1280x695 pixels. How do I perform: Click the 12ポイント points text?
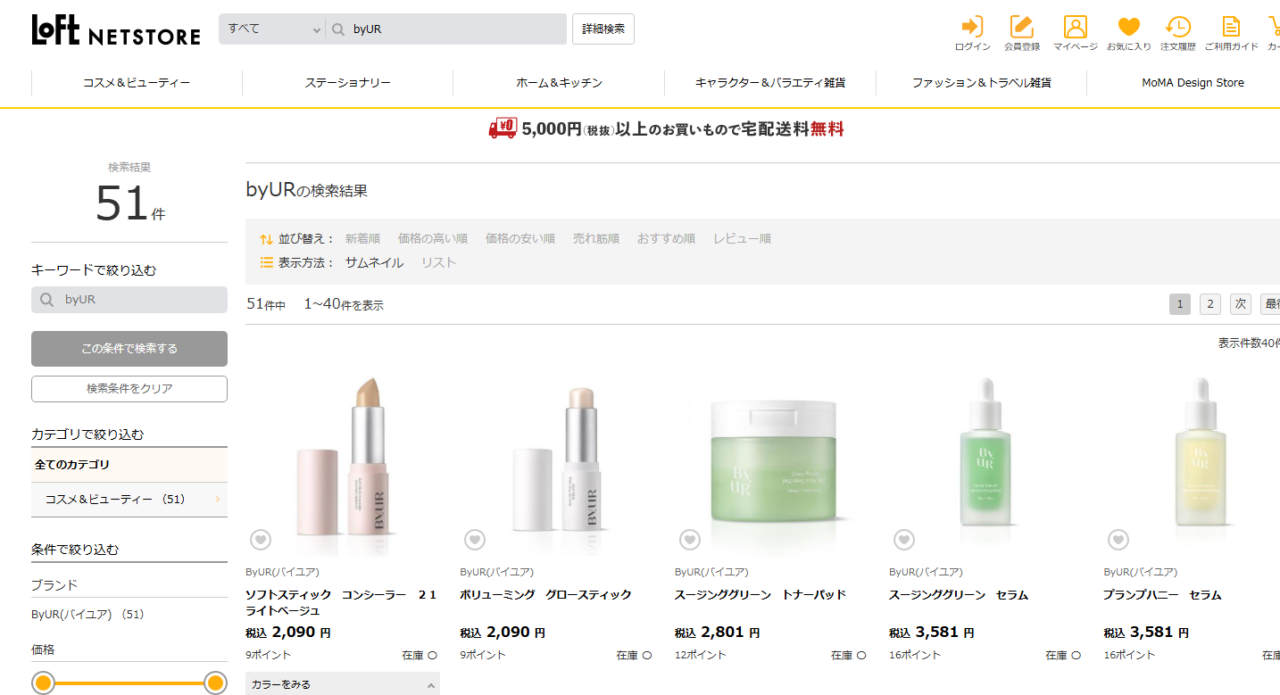pos(699,655)
